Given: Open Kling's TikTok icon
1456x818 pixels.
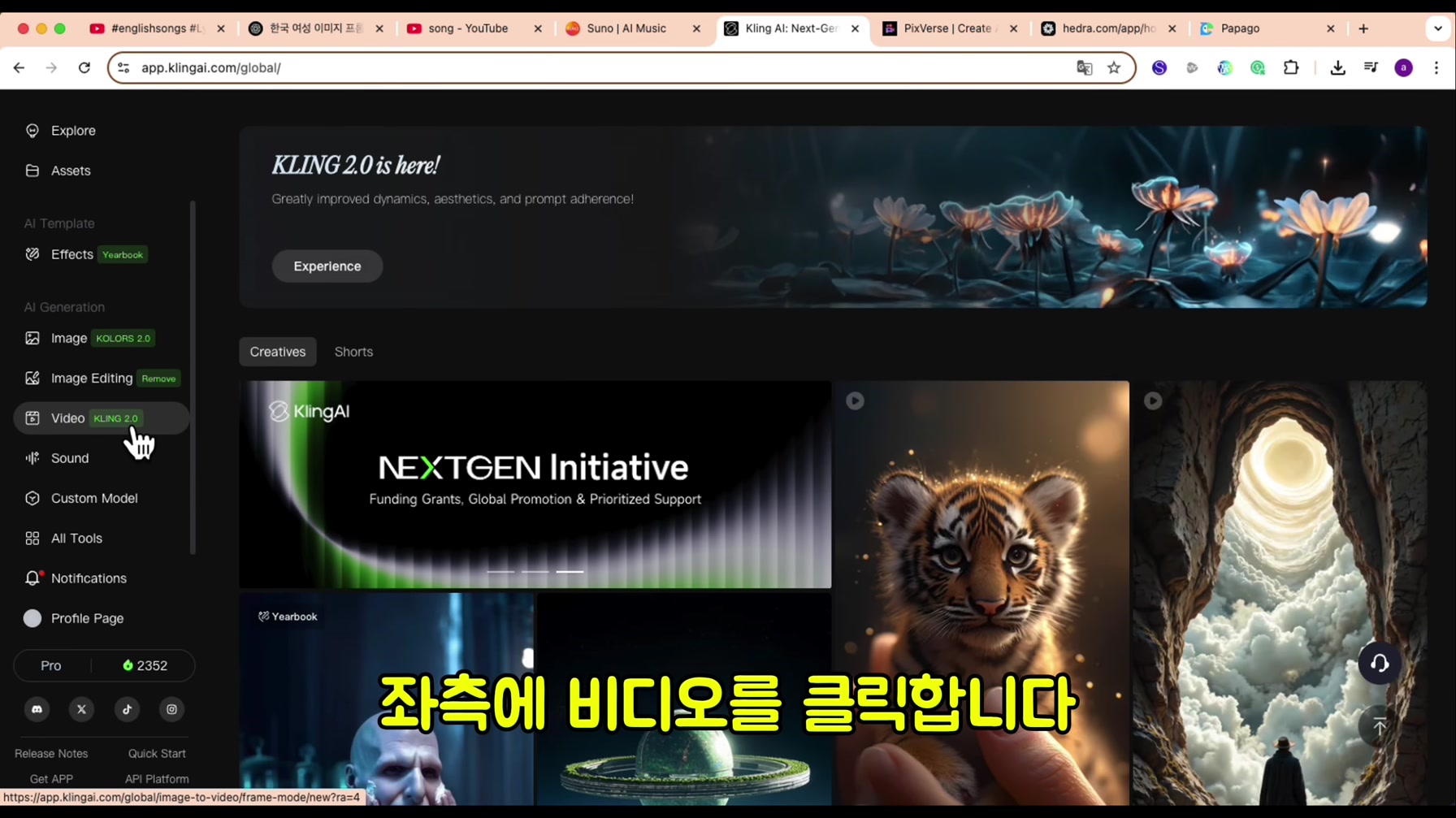Looking at the screenshot, I should 127,709.
